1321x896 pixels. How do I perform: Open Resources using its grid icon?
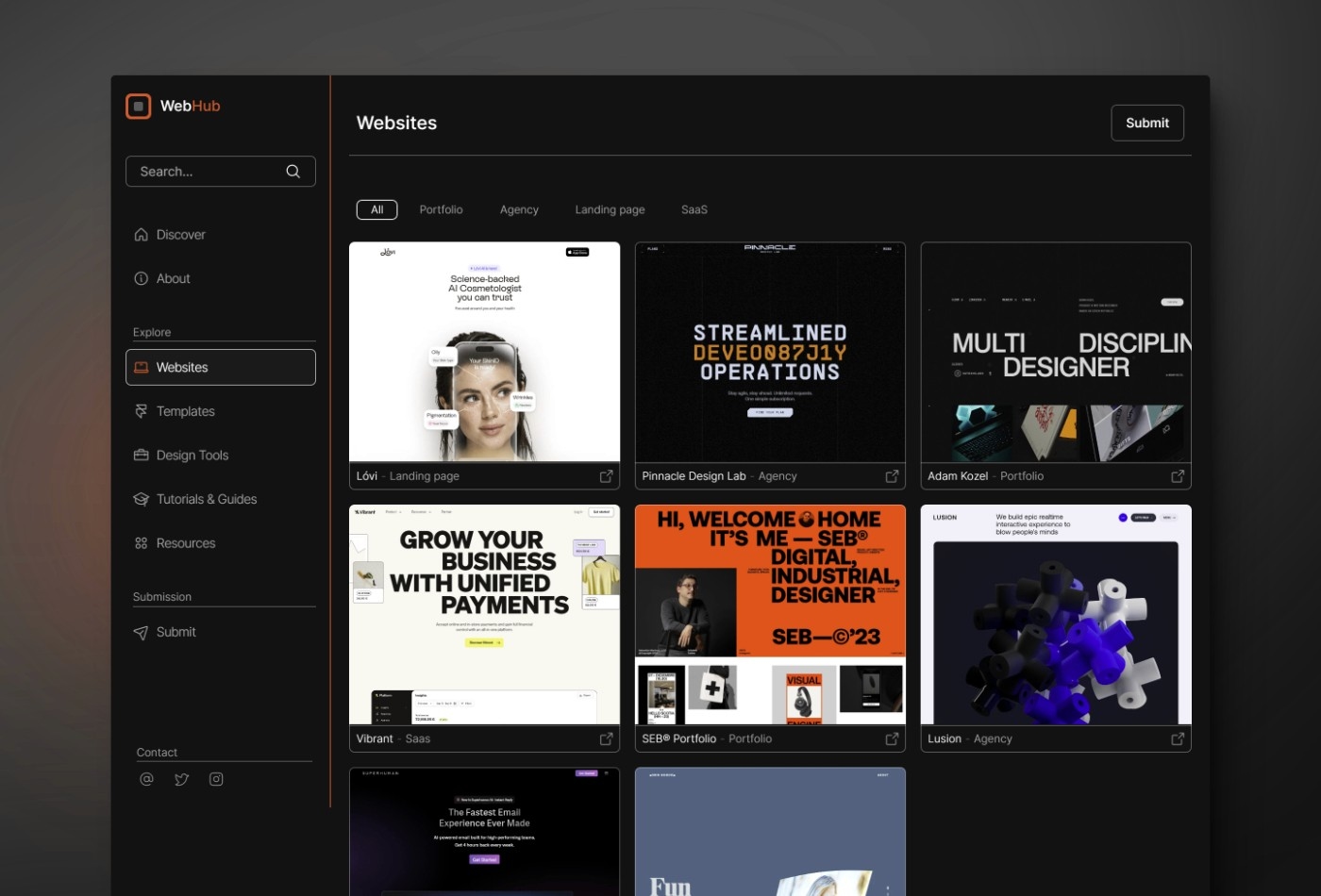pyautogui.click(x=142, y=542)
